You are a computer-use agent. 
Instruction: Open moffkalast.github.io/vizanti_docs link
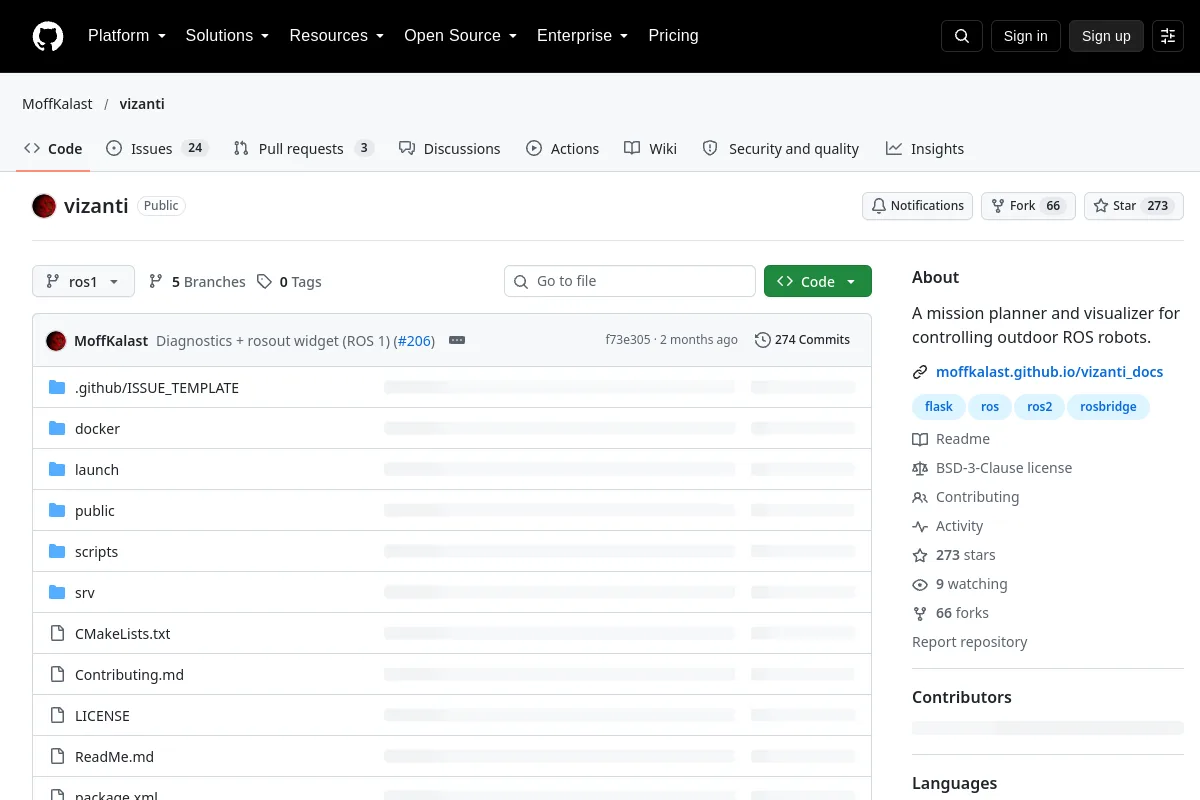[1050, 372]
